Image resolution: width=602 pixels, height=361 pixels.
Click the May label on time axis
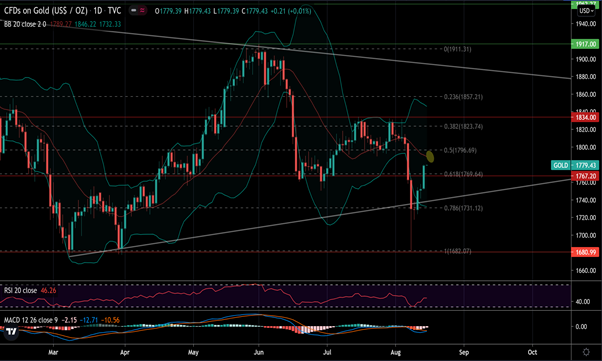[x=193, y=352]
